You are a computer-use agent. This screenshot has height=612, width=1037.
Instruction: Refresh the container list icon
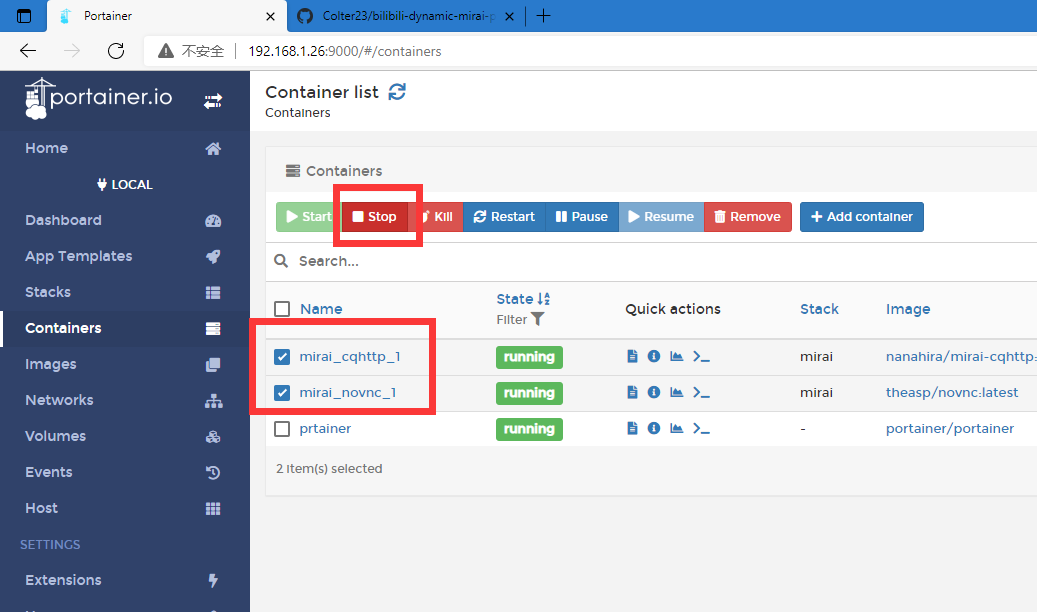click(397, 92)
